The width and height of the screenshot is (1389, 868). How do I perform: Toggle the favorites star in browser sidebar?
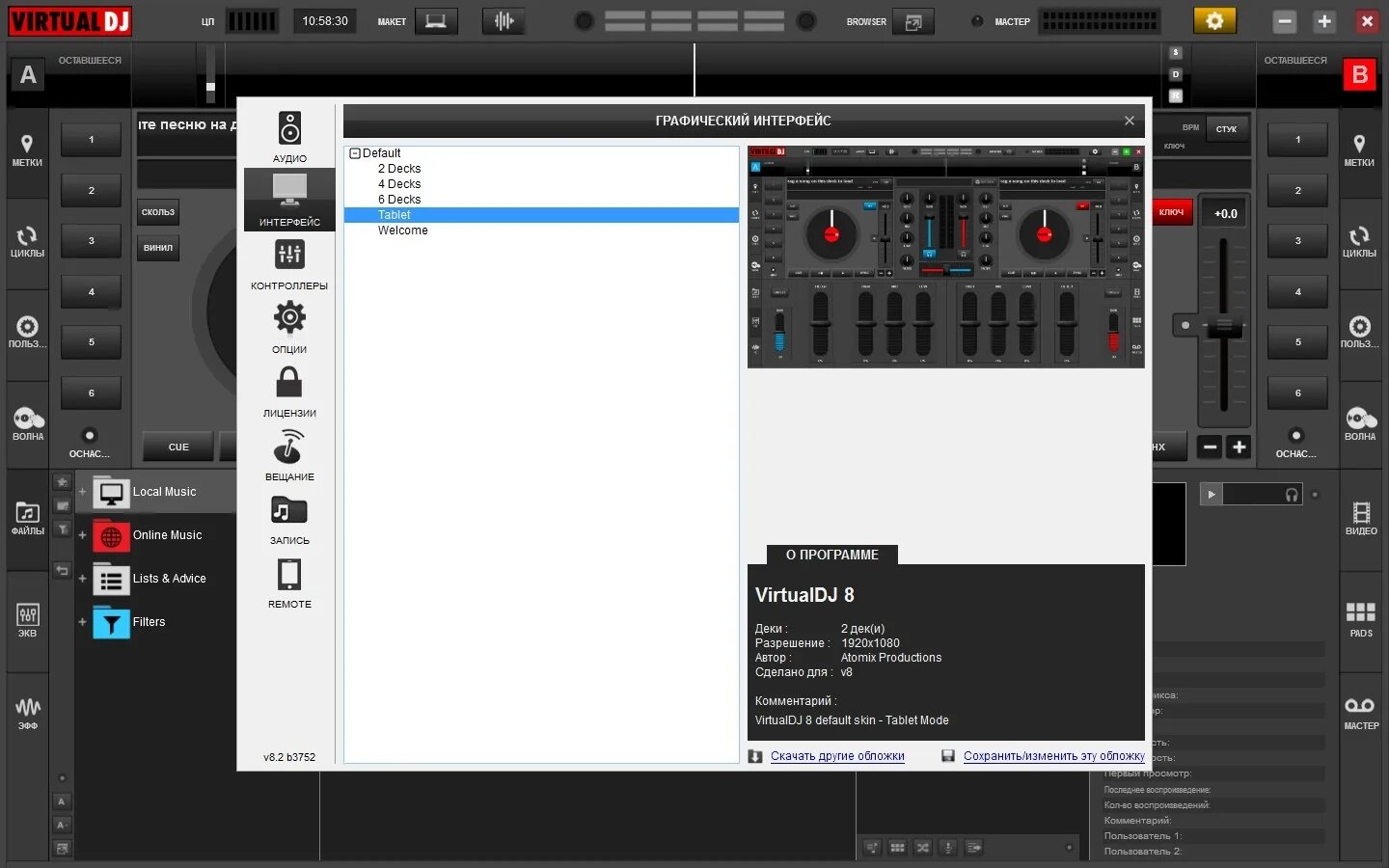click(62, 481)
